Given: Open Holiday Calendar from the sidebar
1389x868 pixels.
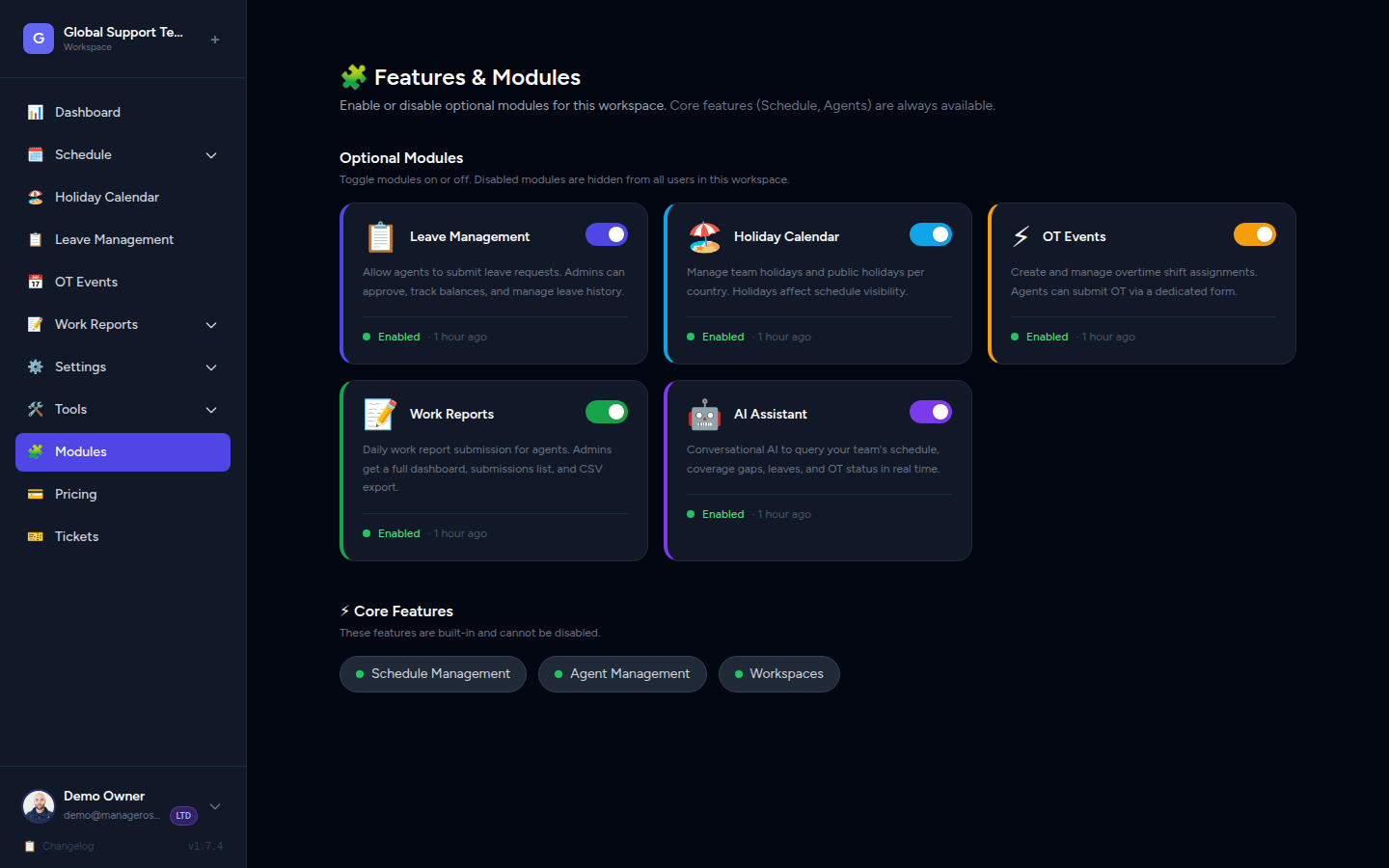Looking at the screenshot, I should 107,197.
